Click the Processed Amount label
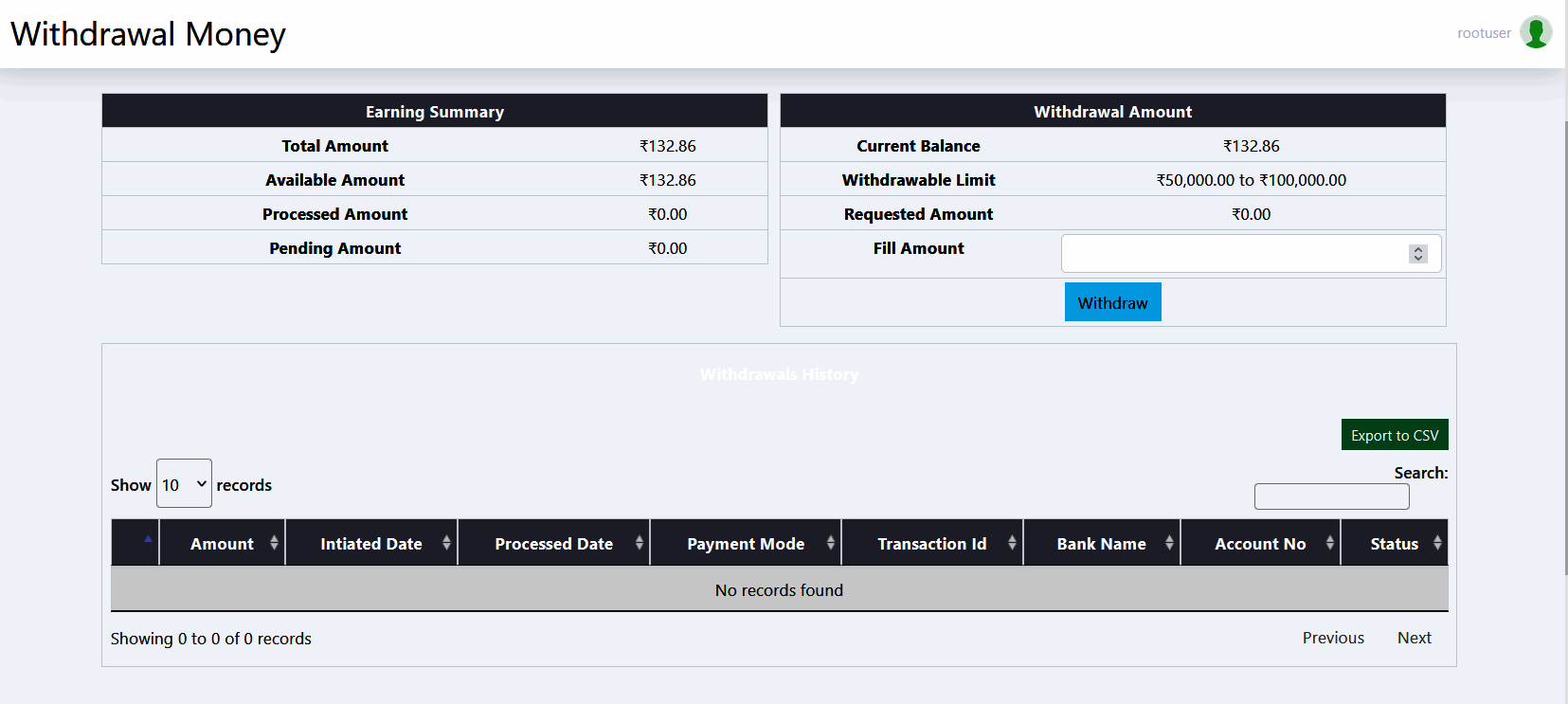Viewport: 1568px width, 704px height. (x=334, y=214)
